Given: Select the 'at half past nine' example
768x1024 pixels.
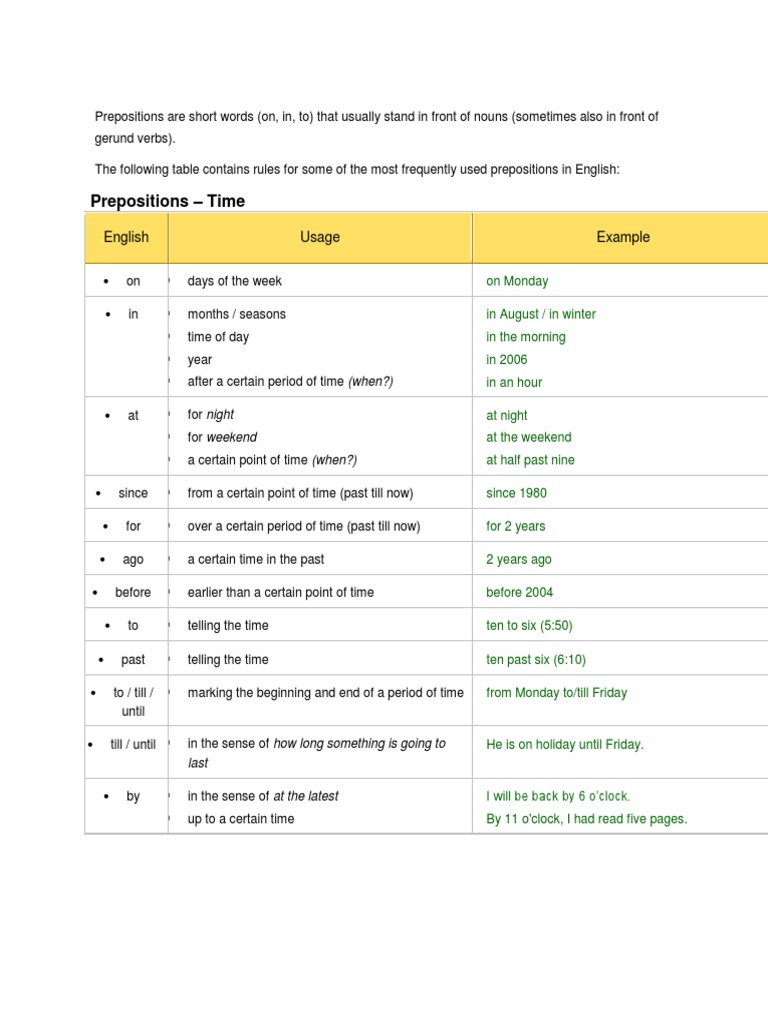Looking at the screenshot, I should point(530,460).
